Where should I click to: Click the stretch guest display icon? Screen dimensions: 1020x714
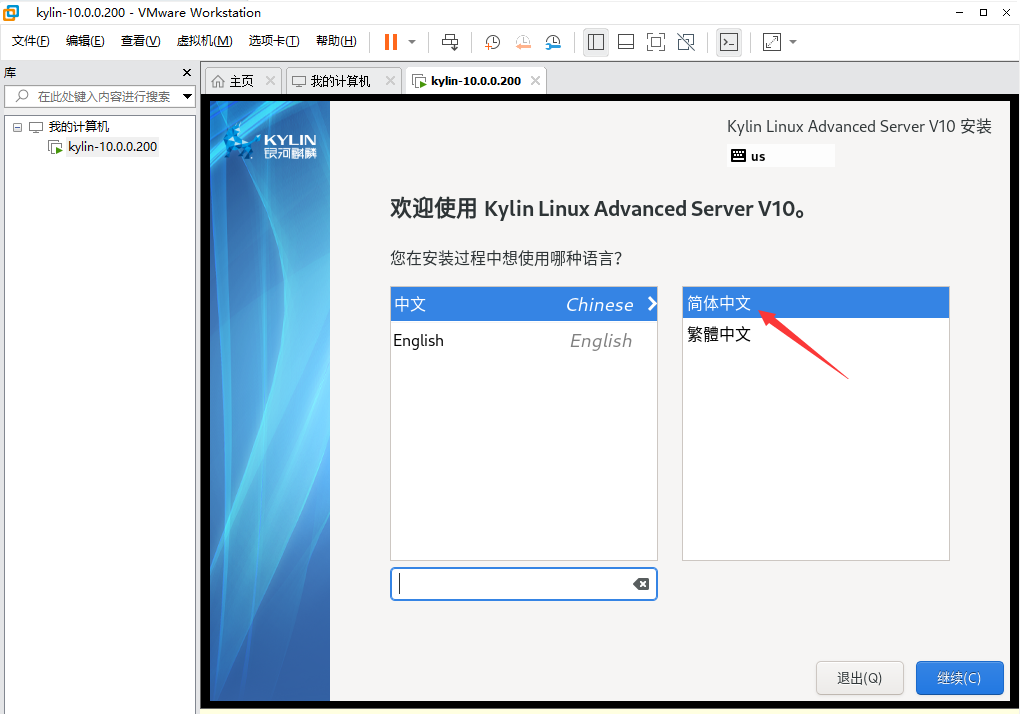coord(772,42)
